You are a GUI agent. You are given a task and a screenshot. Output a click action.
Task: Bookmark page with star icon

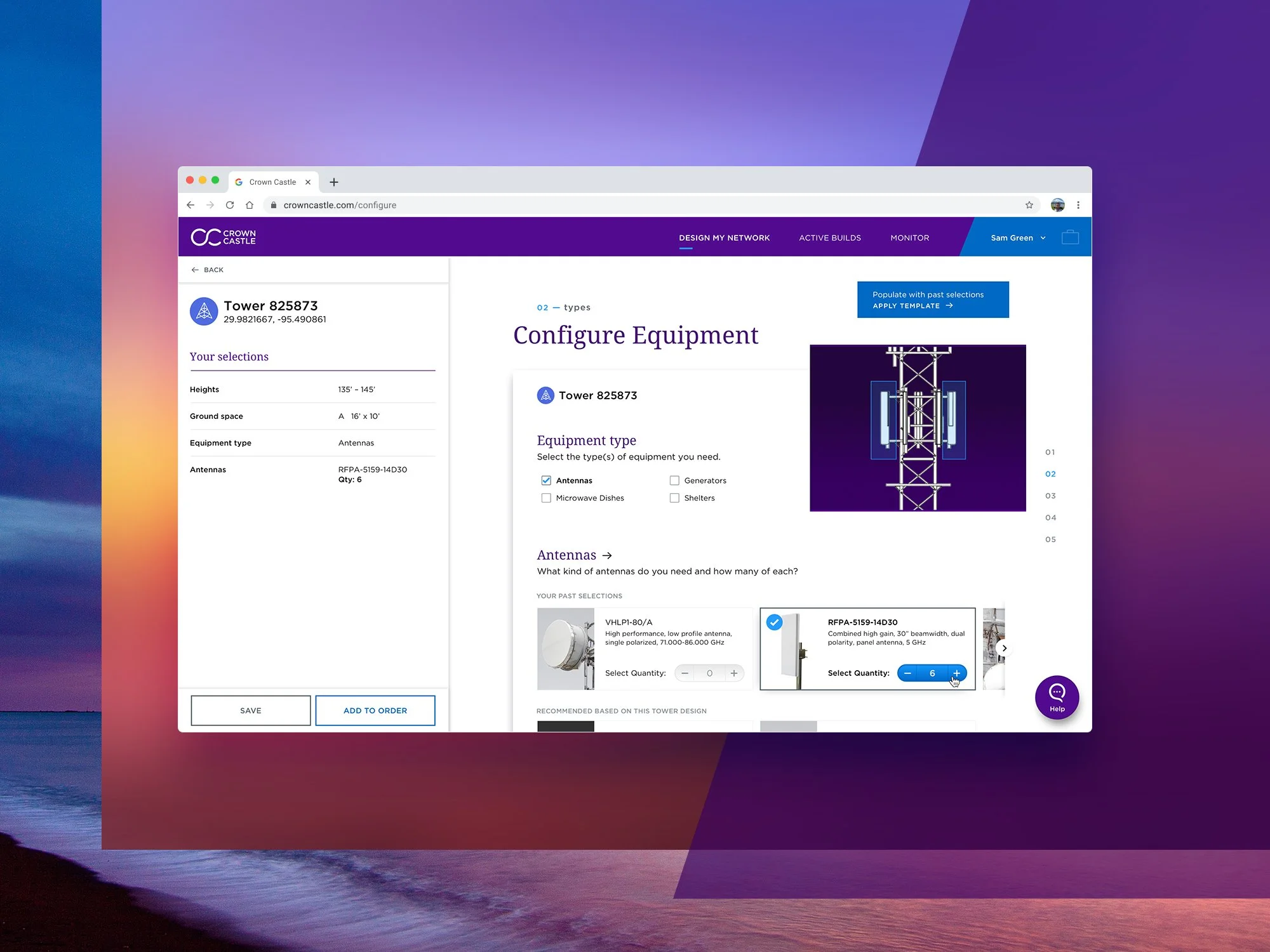pos(1029,205)
